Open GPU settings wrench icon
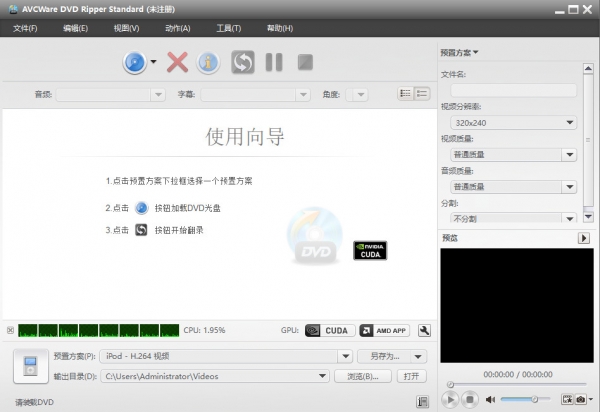This screenshot has height=412, width=600. tap(424, 331)
